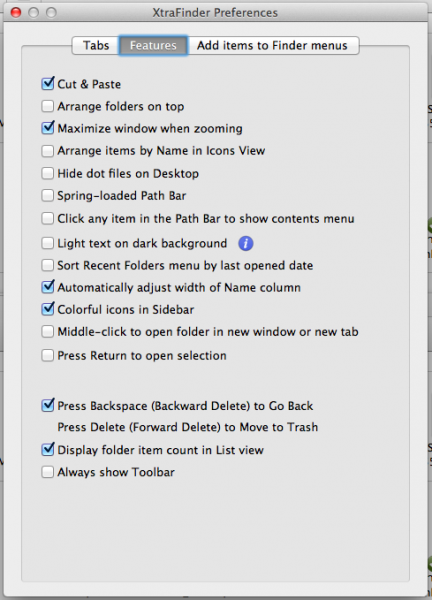
Task: Open the Add items to Finder menus tab
Action: (272, 46)
